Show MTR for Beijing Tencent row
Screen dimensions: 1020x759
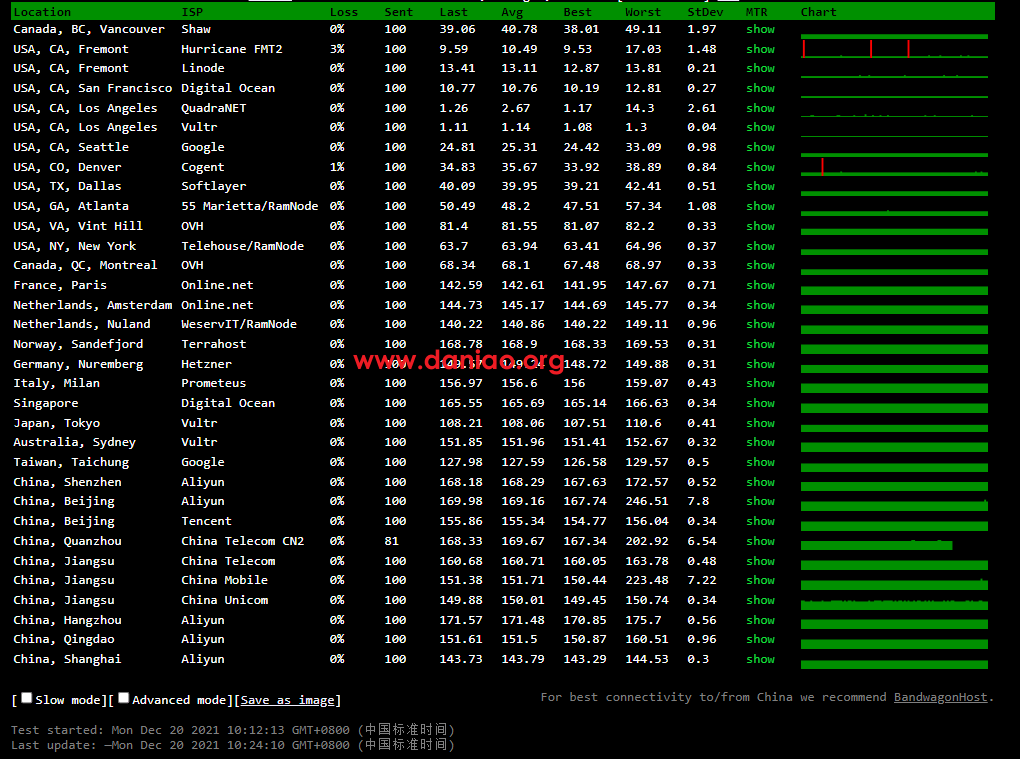click(x=760, y=522)
